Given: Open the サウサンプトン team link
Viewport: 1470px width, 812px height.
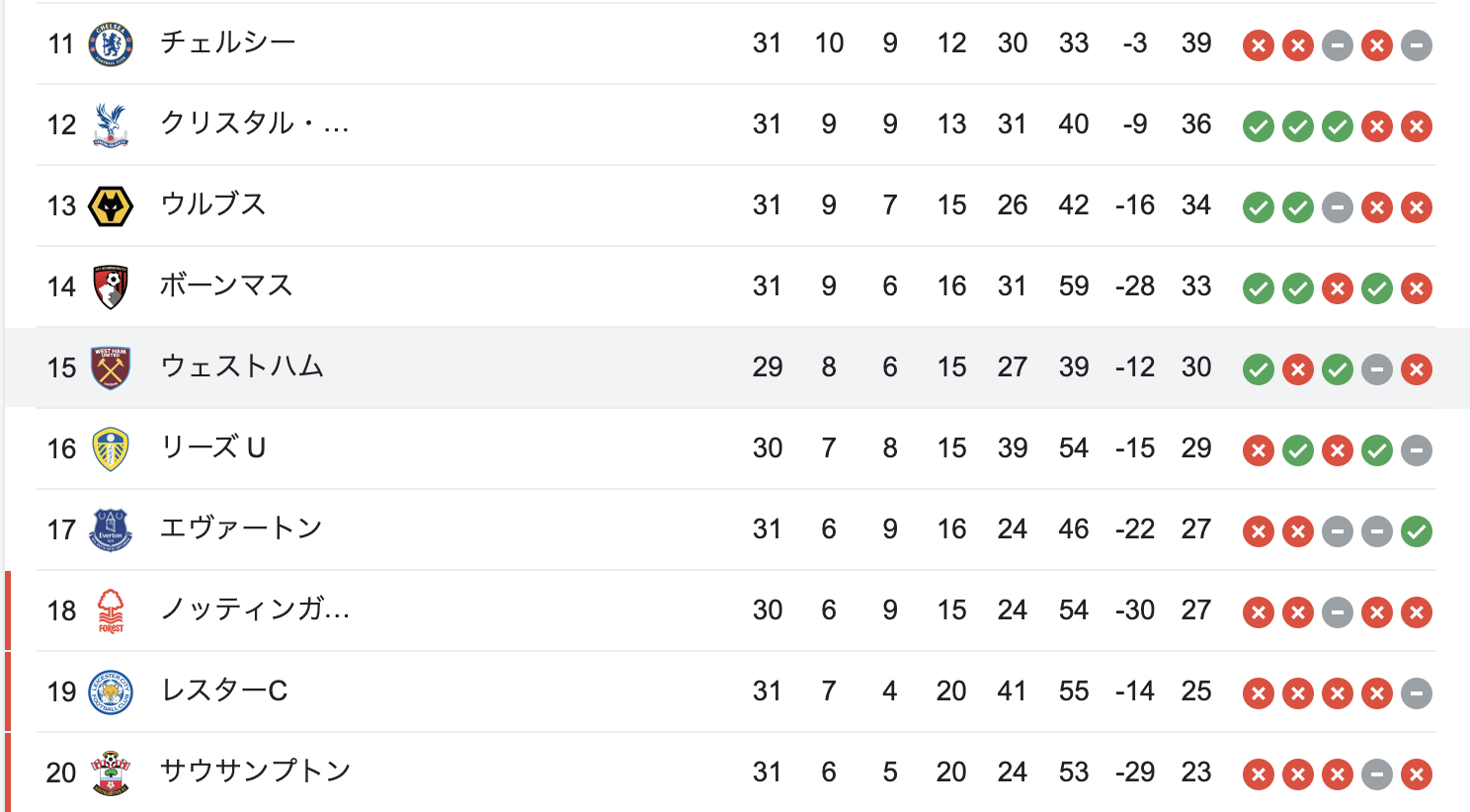Looking at the screenshot, I should [x=256, y=771].
